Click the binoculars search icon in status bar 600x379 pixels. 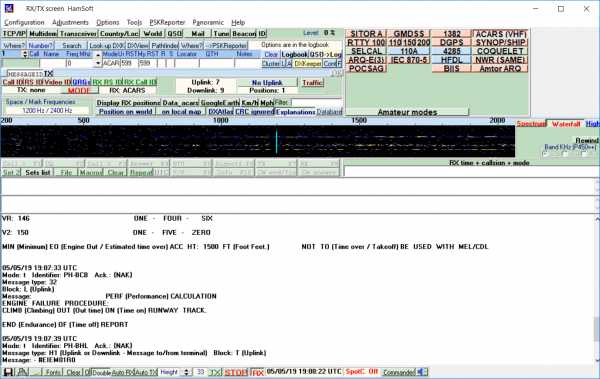[23, 372]
